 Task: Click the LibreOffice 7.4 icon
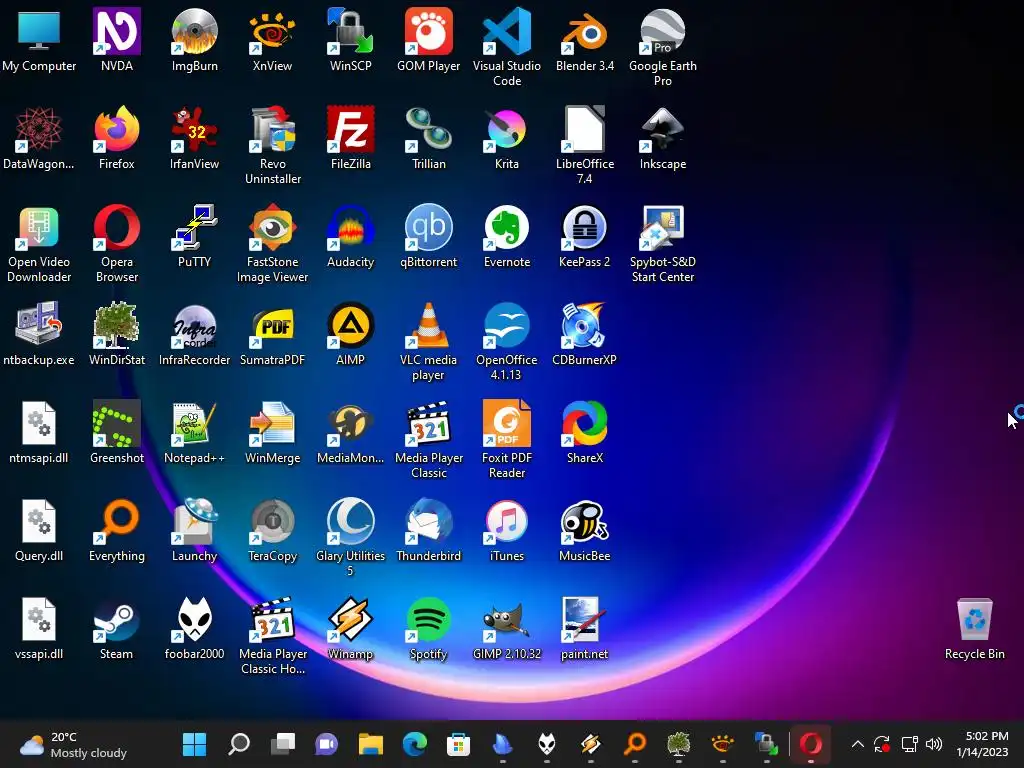pyautogui.click(x=584, y=129)
